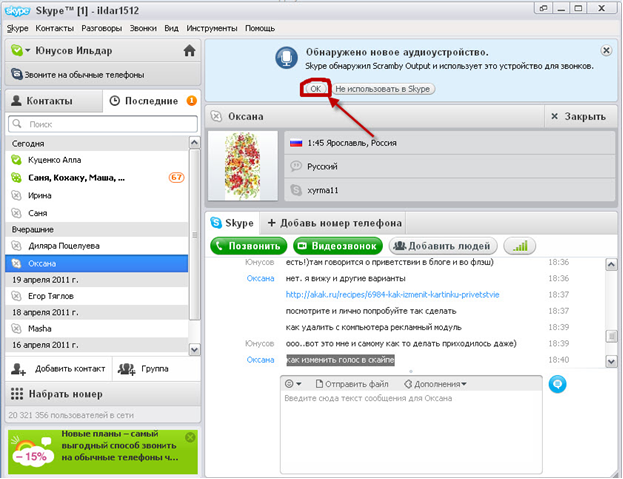Click the orange notification badge showing 1
Image resolution: width=623 pixels, height=479 pixels.
point(192,100)
